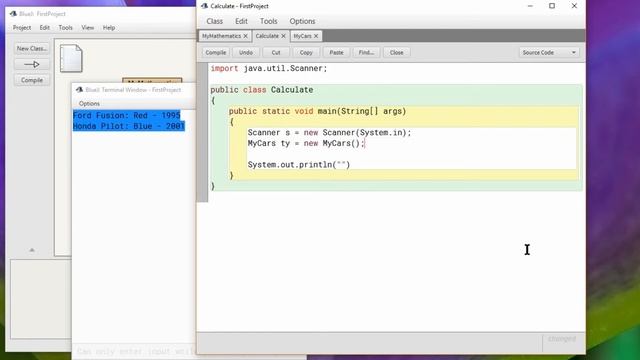
Task: Close the MyMathematics tab with its X
Action: 246,36
